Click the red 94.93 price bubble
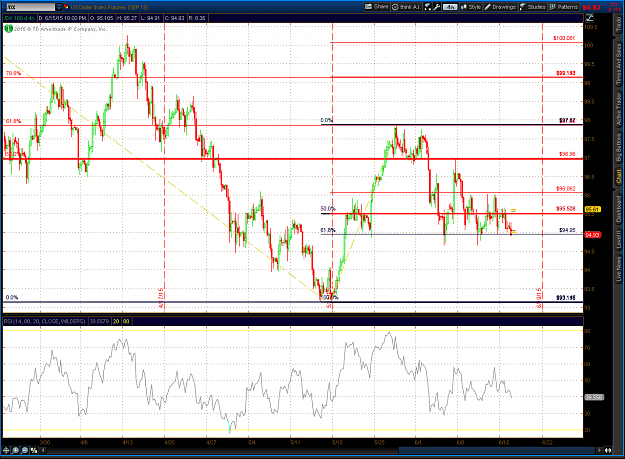Screen dimensions: 625x459 tap(592, 235)
